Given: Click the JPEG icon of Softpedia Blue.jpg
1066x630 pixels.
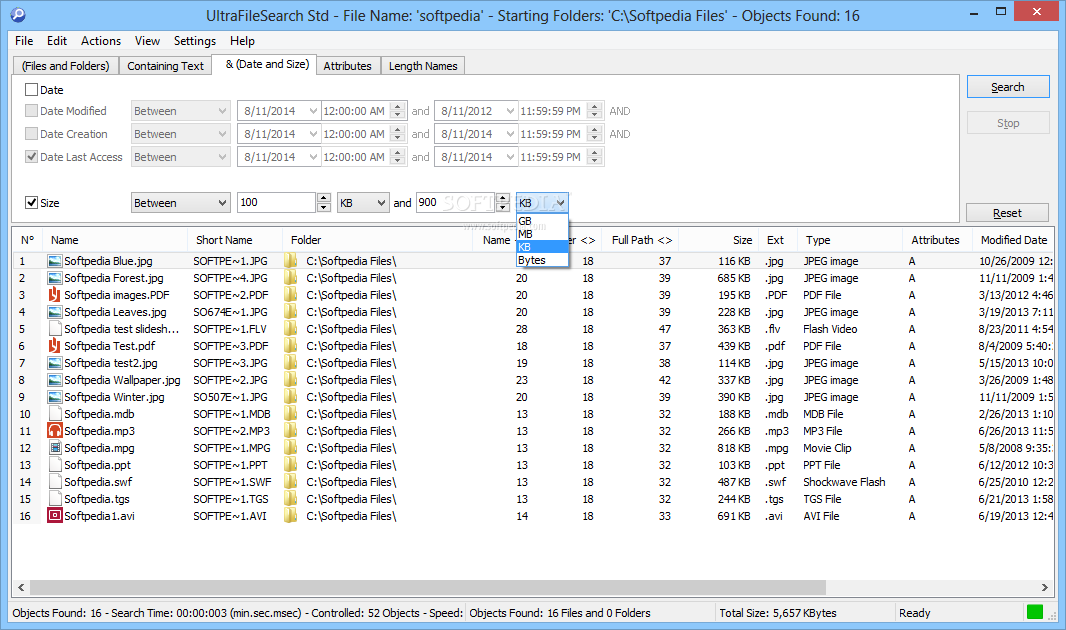Looking at the screenshot, I should (x=54, y=261).
